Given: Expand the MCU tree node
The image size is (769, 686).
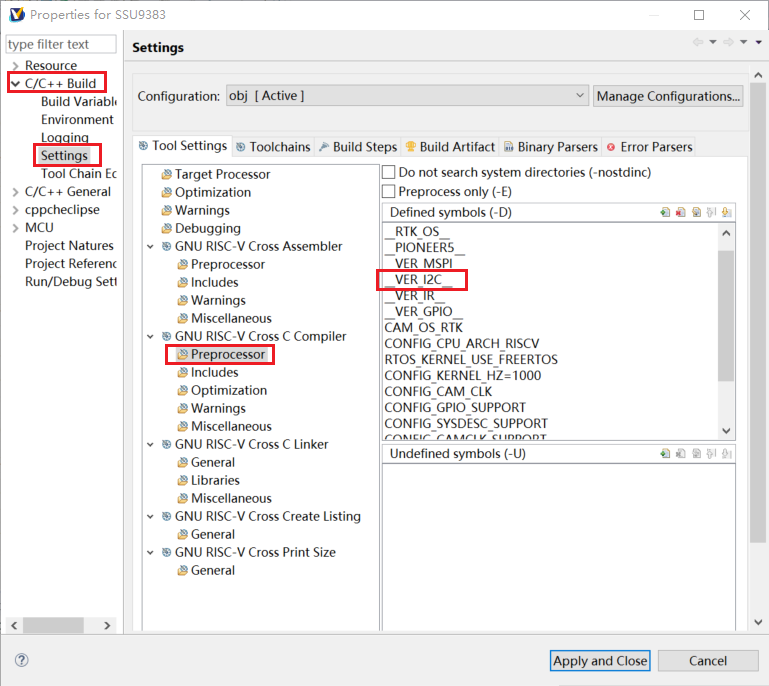Looking at the screenshot, I should (x=15, y=228).
